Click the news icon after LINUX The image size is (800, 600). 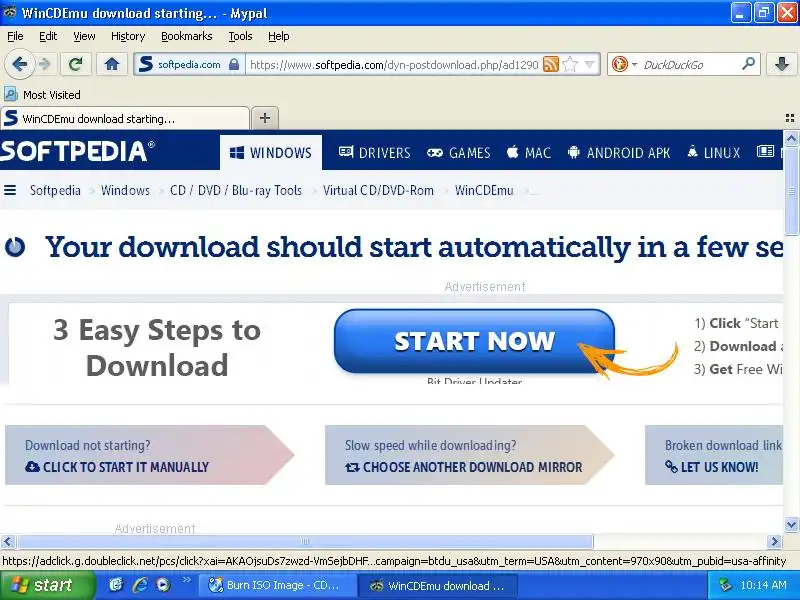pyautogui.click(x=765, y=152)
